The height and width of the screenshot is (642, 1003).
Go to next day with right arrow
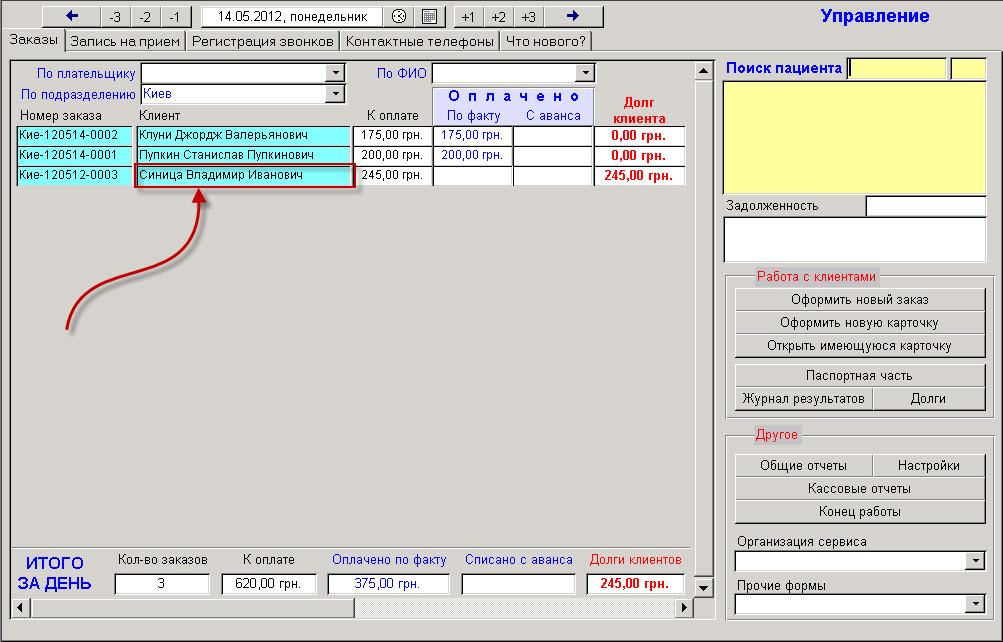coord(573,17)
